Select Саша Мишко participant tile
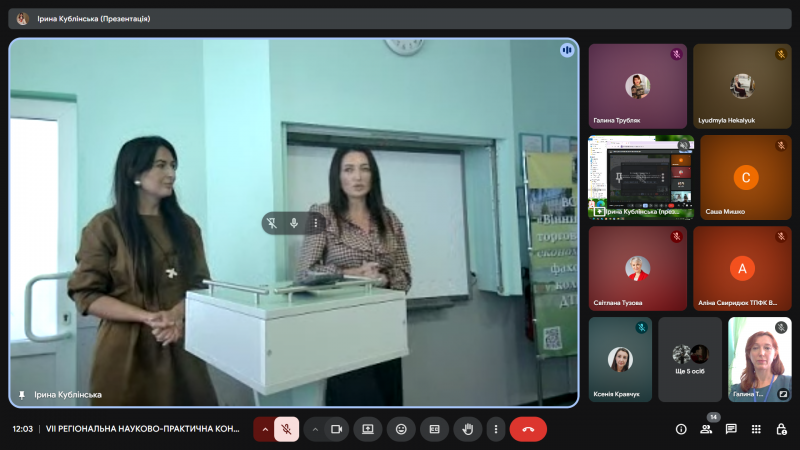 (x=745, y=178)
